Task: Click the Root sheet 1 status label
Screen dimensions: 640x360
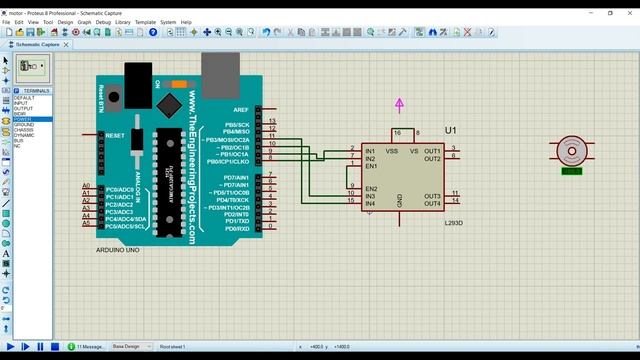Action: coord(172,347)
